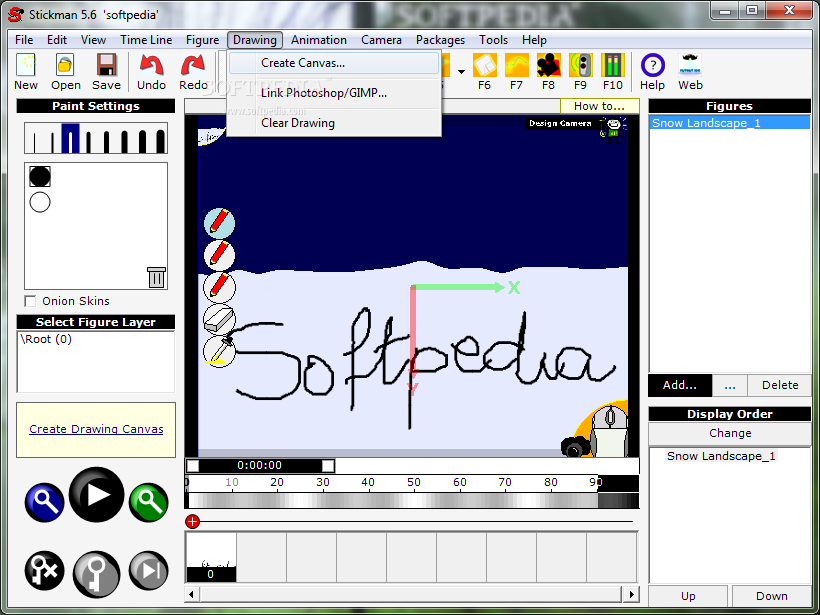820x615 pixels.
Task: Click the mouse icon on the canvas
Action: click(x=610, y=432)
